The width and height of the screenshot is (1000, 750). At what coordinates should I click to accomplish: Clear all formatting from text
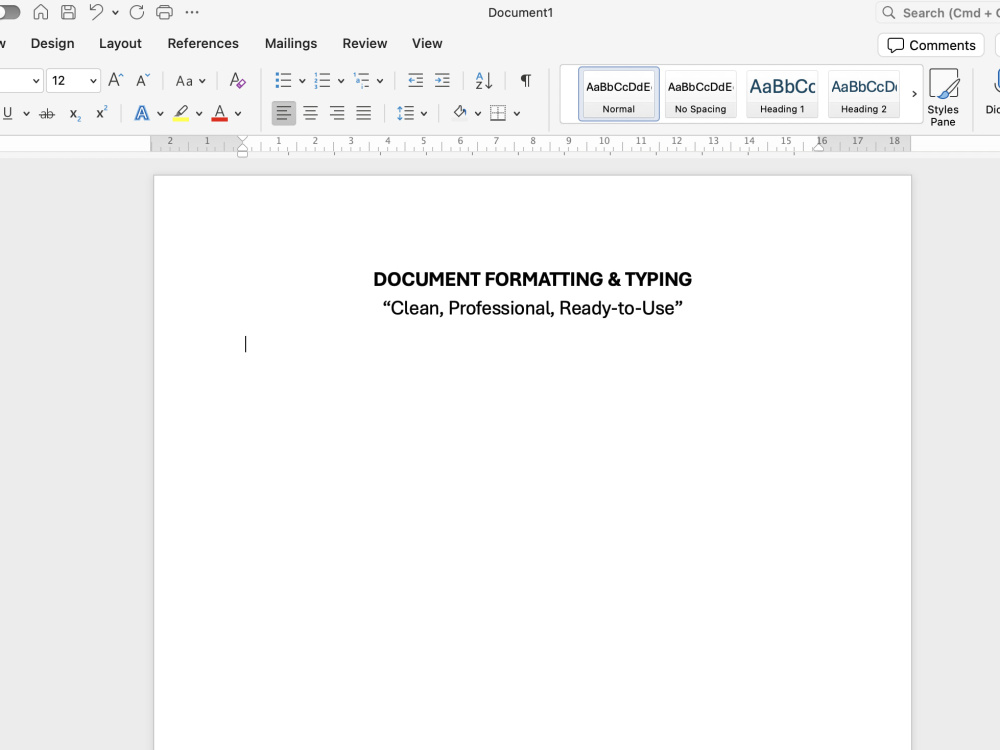(x=237, y=80)
